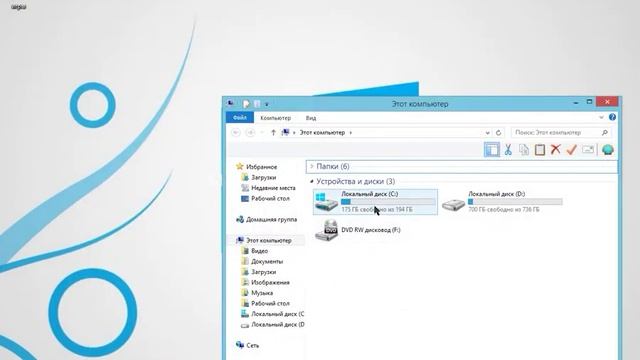
Task: Open the window system menu icon in the title bar
Action: coord(231,104)
